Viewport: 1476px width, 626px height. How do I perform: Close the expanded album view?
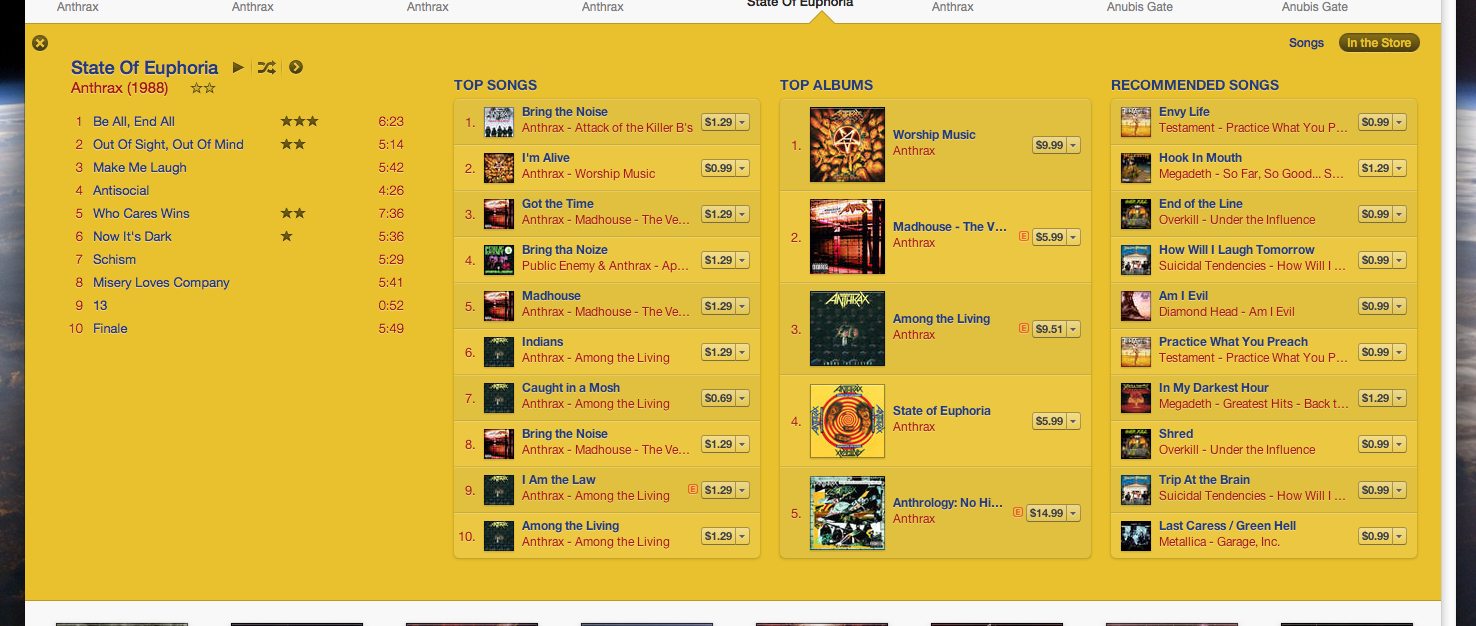(40, 43)
